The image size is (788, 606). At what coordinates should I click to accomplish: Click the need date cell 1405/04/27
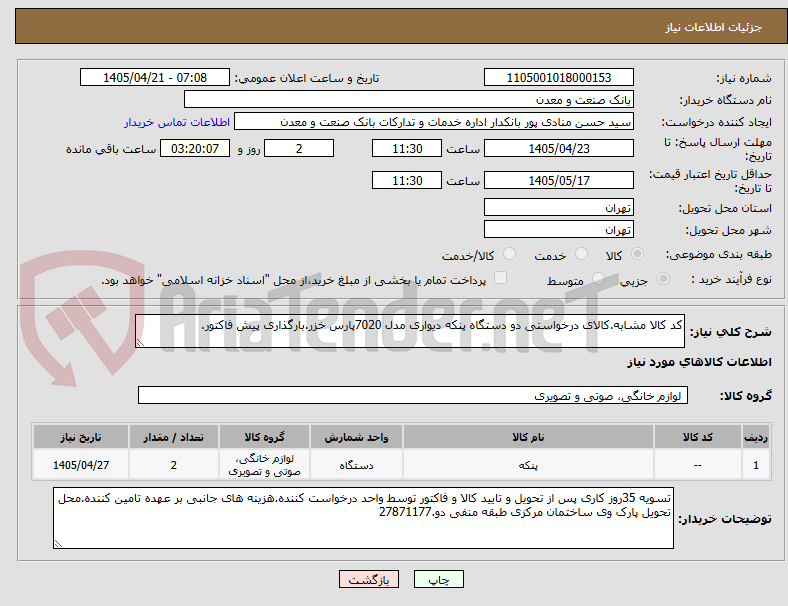coord(81,465)
